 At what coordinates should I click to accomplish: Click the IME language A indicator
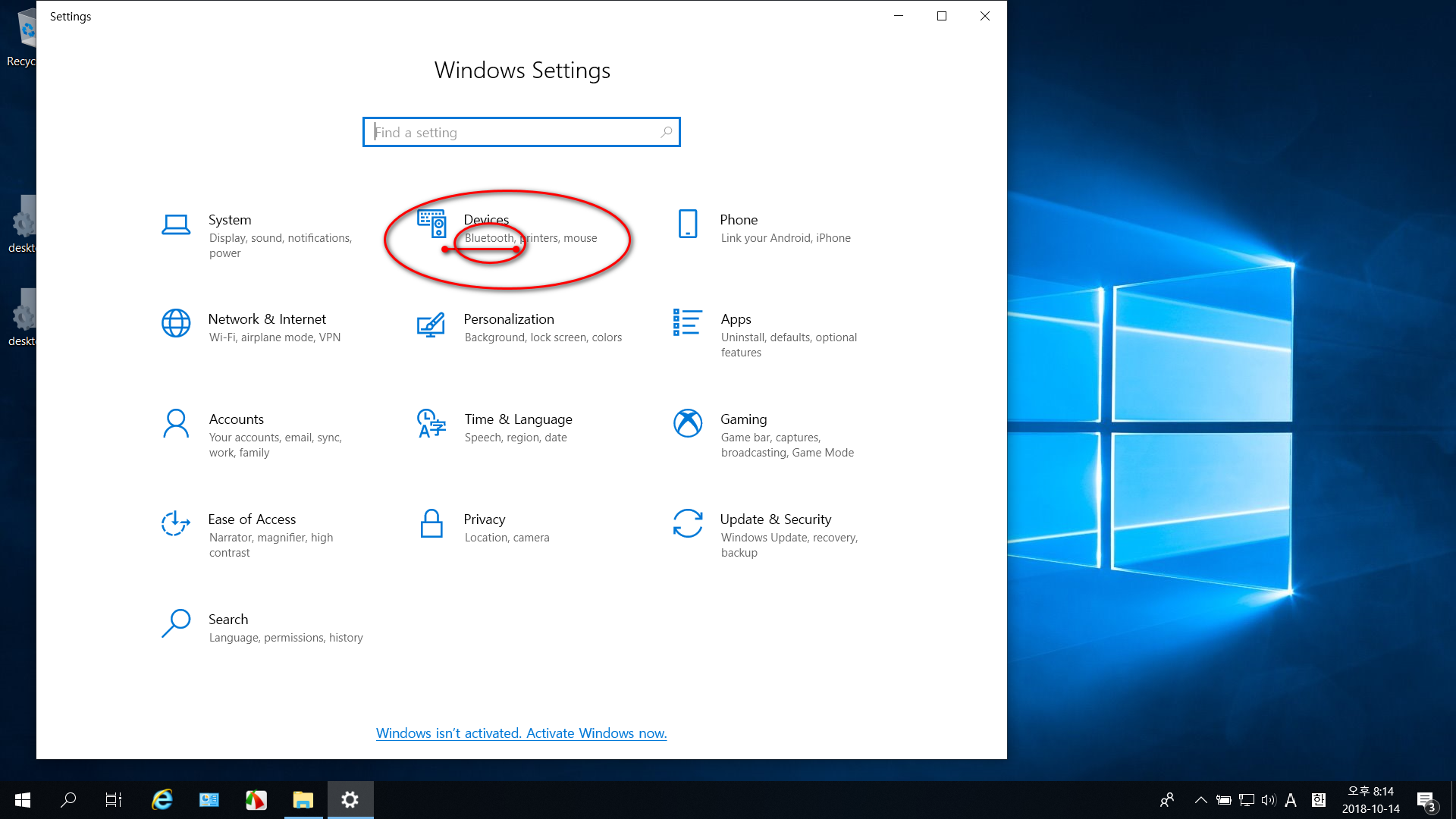1291,800
